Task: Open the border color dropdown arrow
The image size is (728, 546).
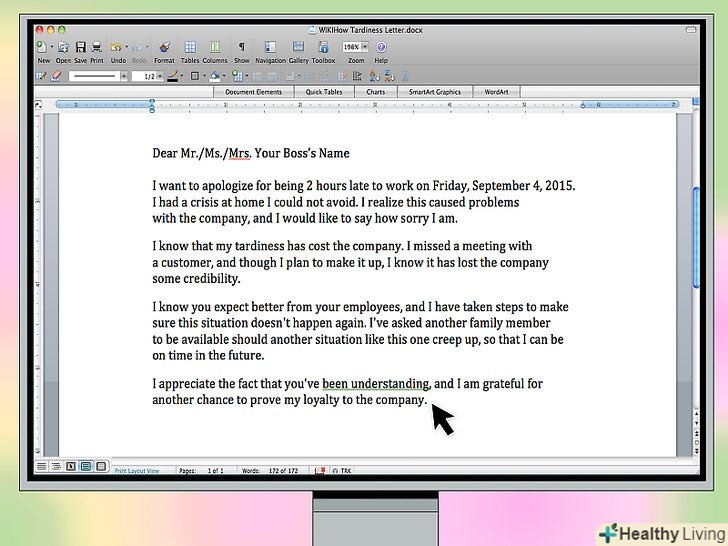Action: (x=182, y=76)
